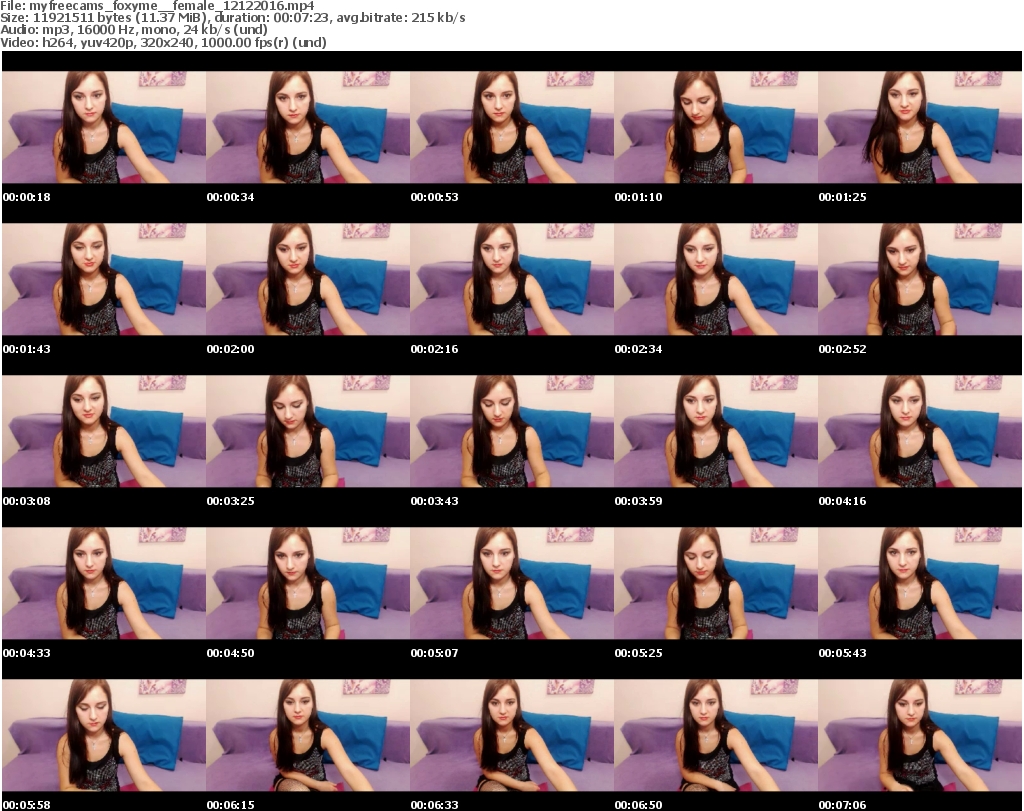Click the timestamp text 00:07:06
The width and height of the screenshot is (1024, 811).
842,805
